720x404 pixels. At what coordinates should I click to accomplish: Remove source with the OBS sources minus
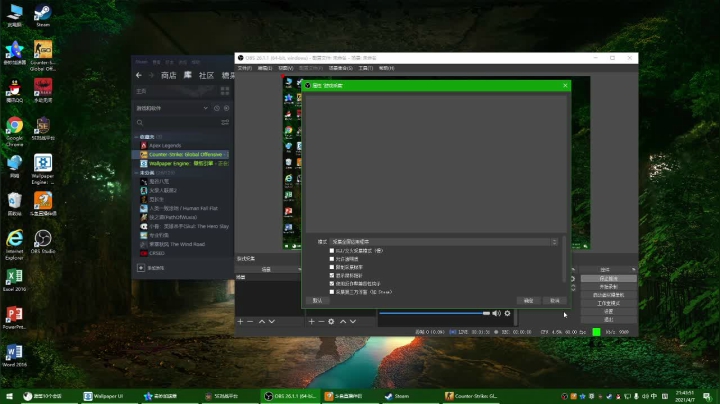[x=321, y=321]
